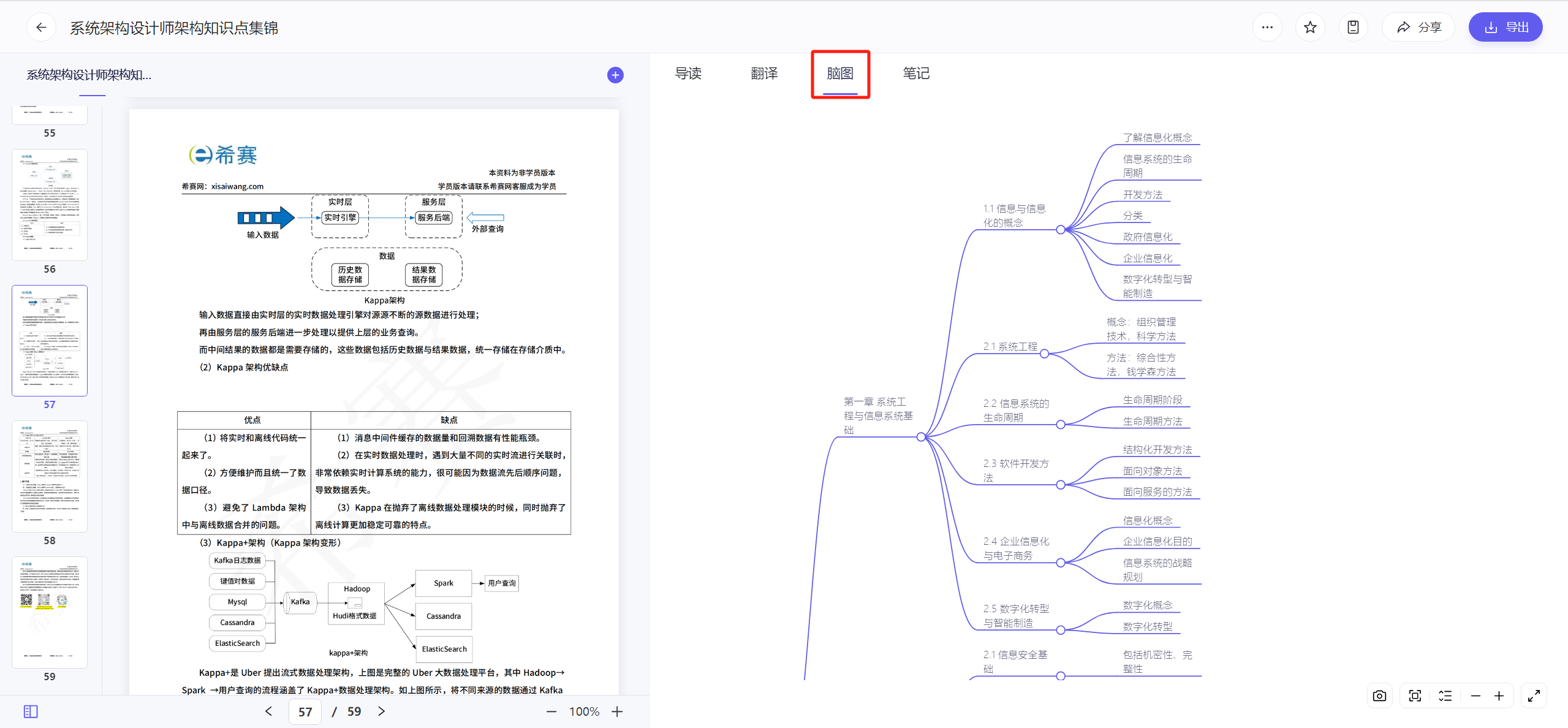Collapse the 2.1 系统工程 node
Image resolution: width=1568 pixels, height=728 pixels.
click(1044, 354)
